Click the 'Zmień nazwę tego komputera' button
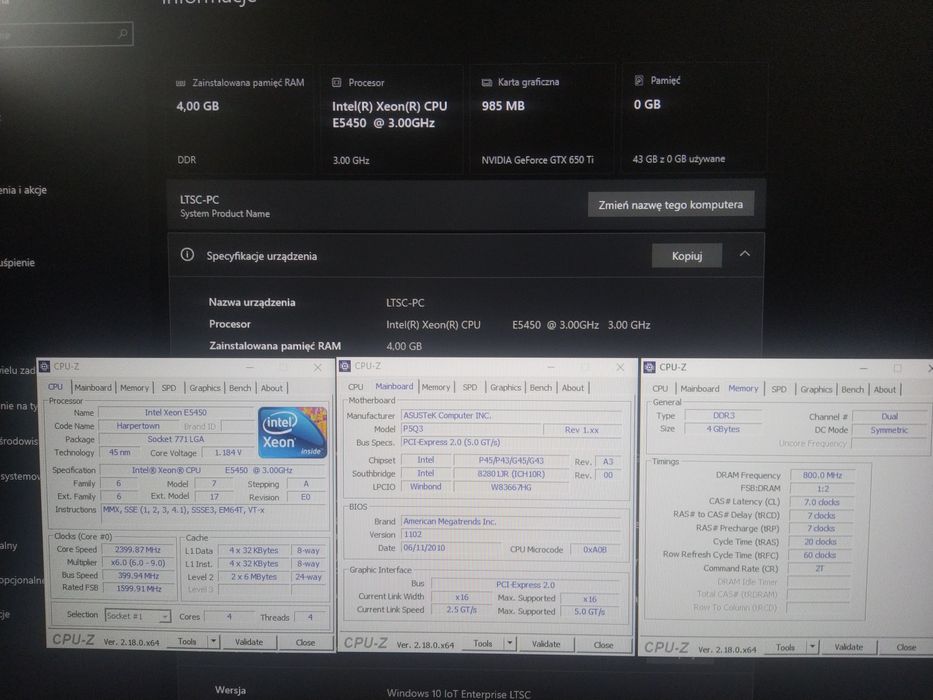Screen dimensions: 933x700 [671, 204]
